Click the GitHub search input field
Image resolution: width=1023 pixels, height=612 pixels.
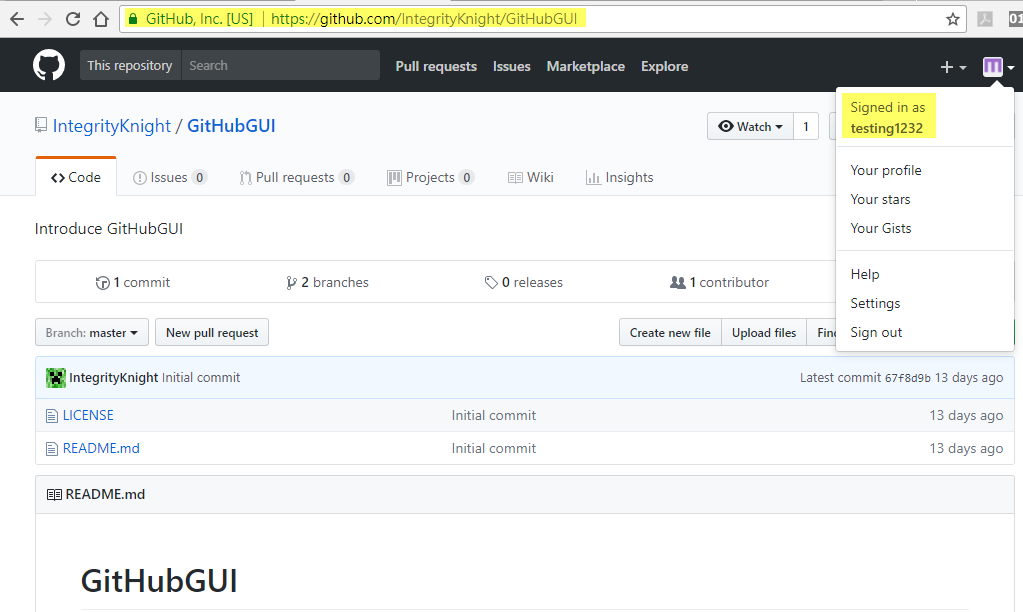coord(281,65)
